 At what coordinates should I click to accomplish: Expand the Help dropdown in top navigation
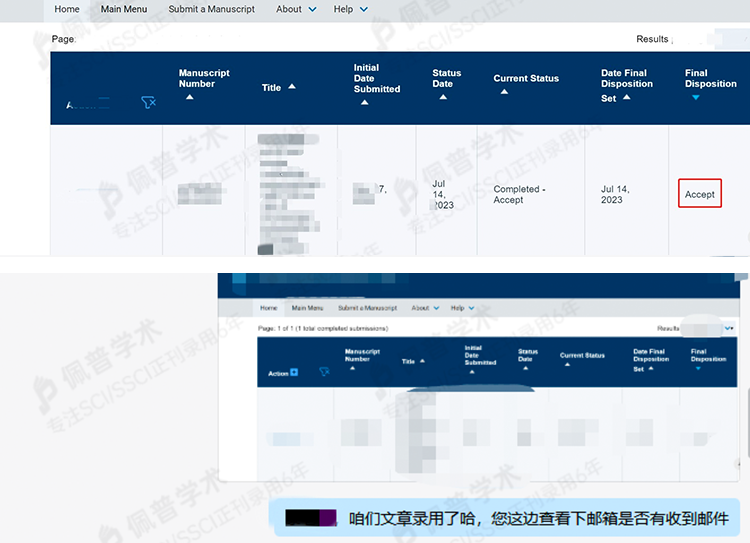(350, 9)
